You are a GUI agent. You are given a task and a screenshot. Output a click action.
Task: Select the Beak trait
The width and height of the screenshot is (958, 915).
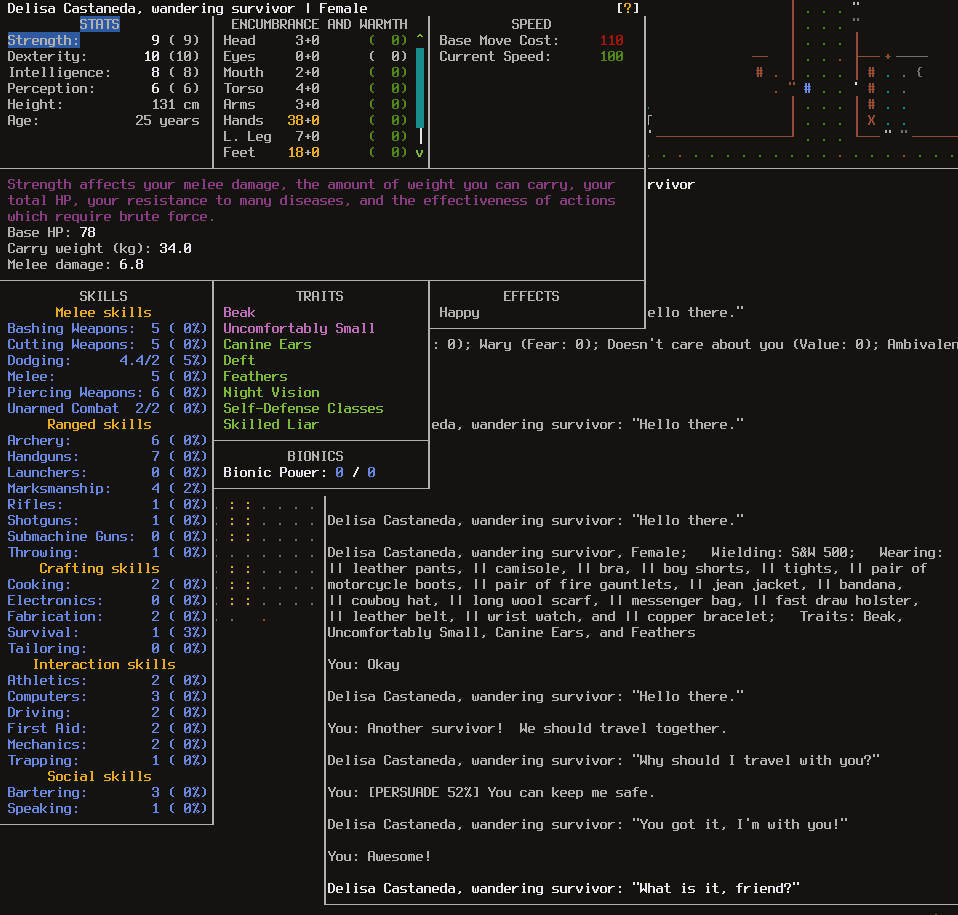tap(239, 312)
